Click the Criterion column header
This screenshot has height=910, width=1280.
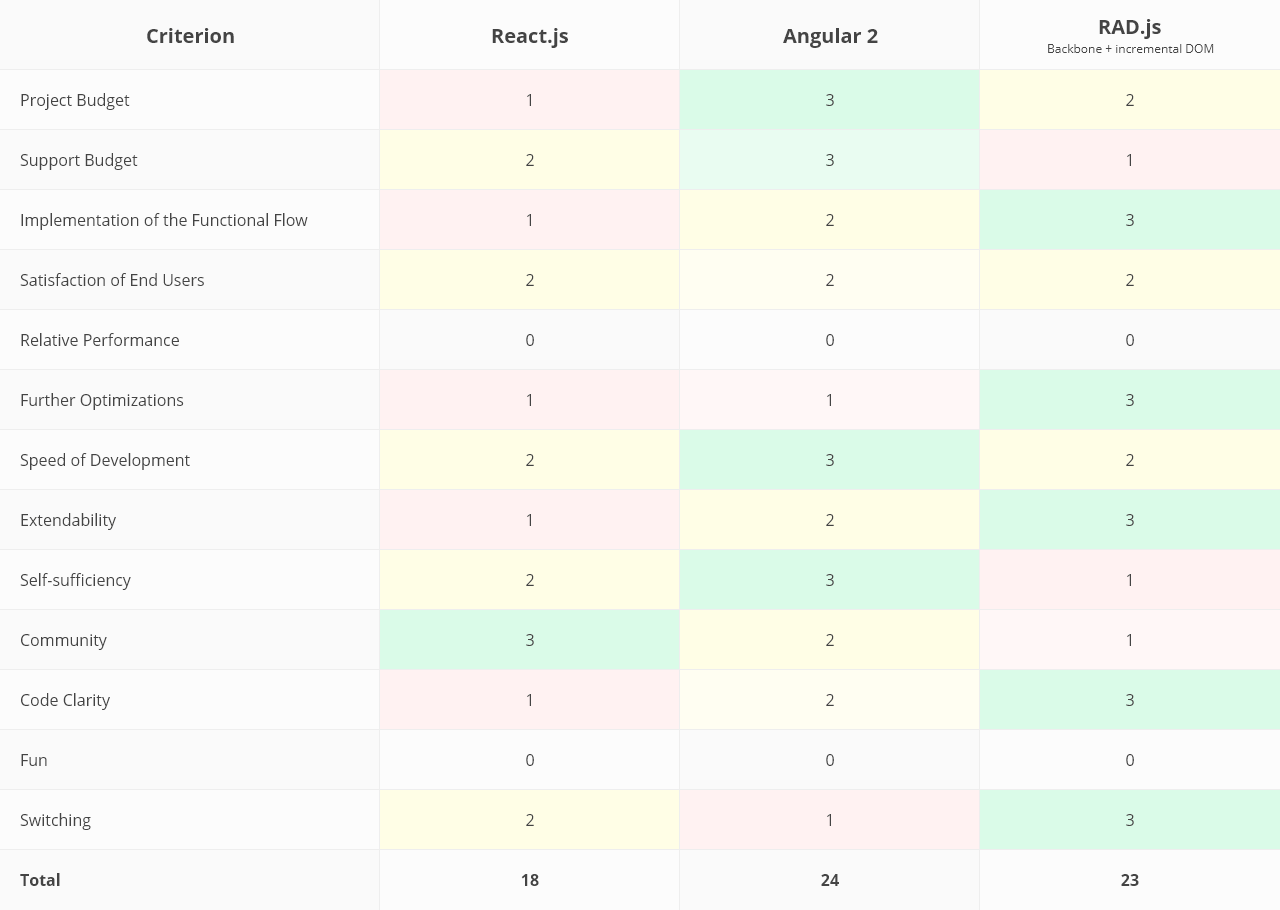[190, 36]
